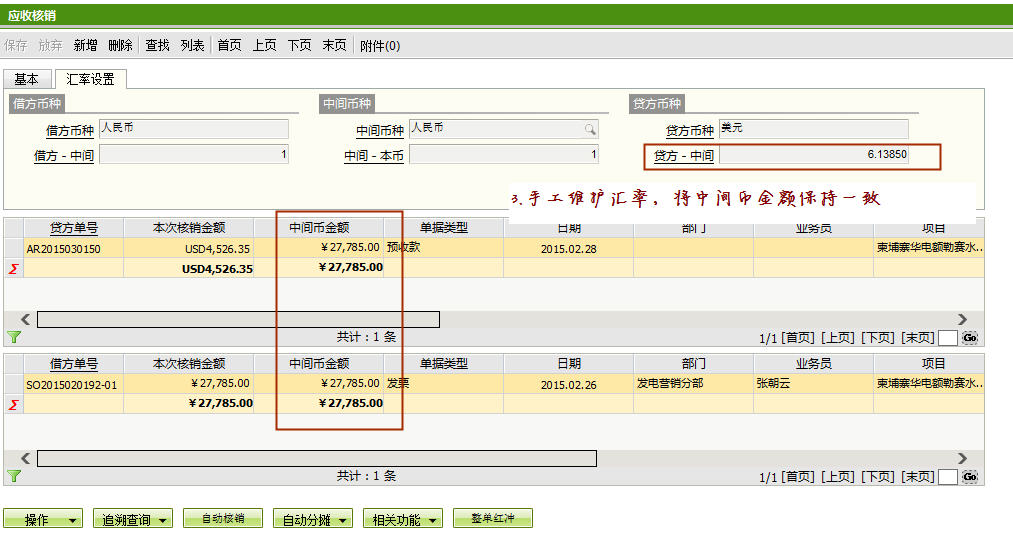Open the 列表 view
Screen dimensions: 1013x555
[x=193, y=45]
